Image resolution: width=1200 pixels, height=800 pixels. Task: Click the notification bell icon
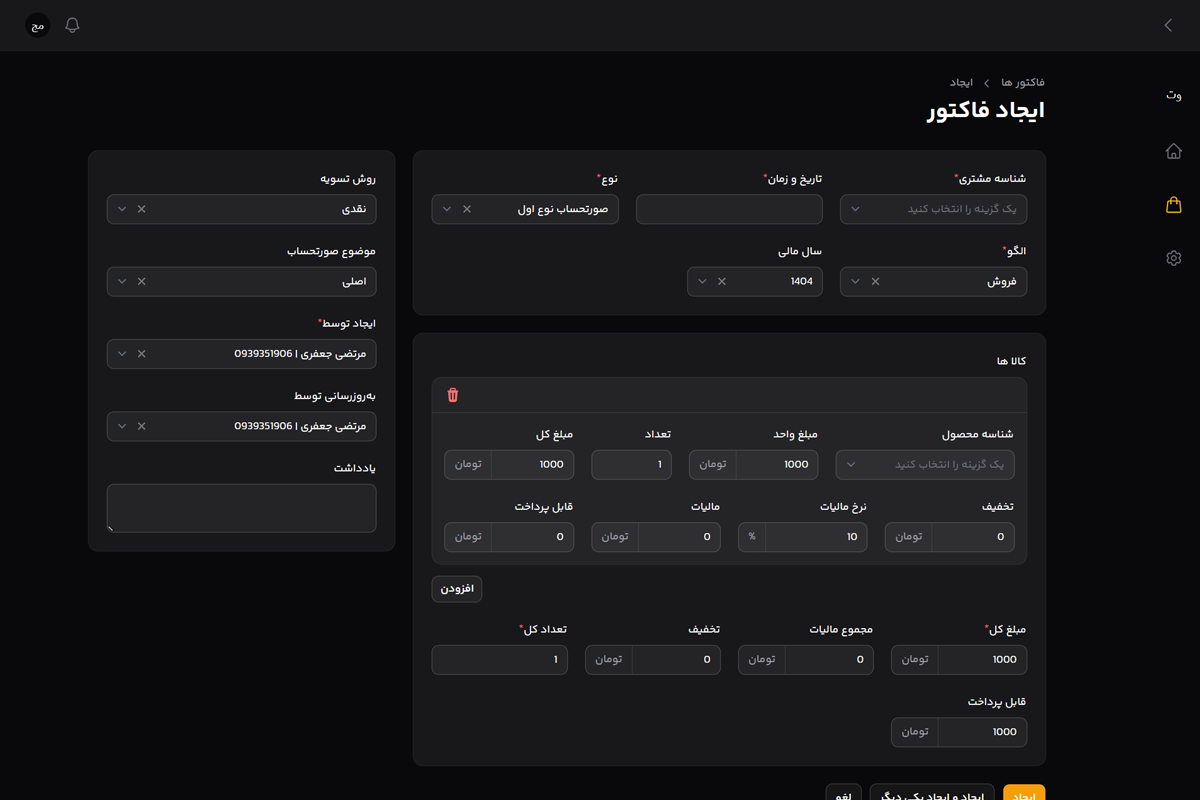[x=72, y=25]
